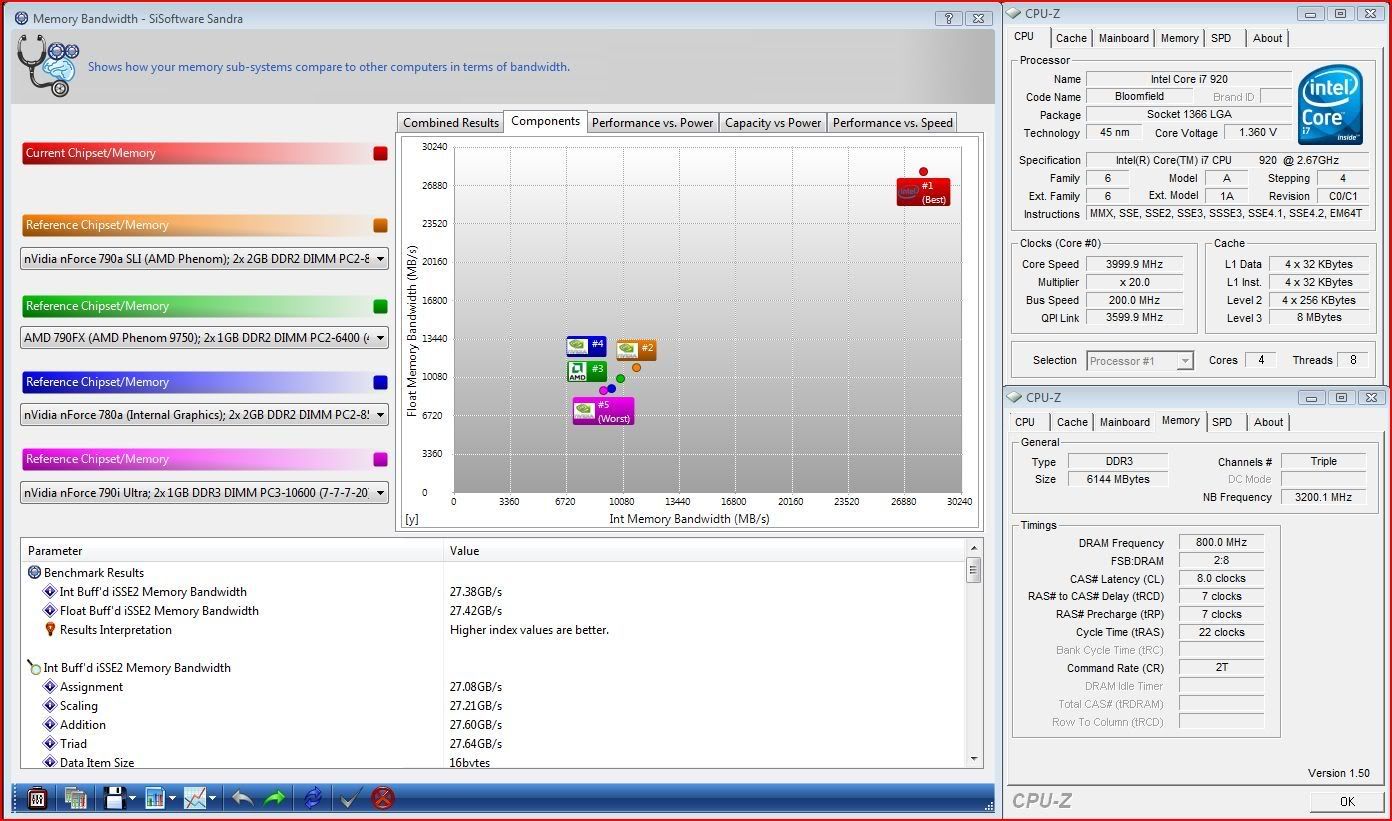Click the results list scrollbar thumb
1392x821 pixels.
tap(974, 570)
